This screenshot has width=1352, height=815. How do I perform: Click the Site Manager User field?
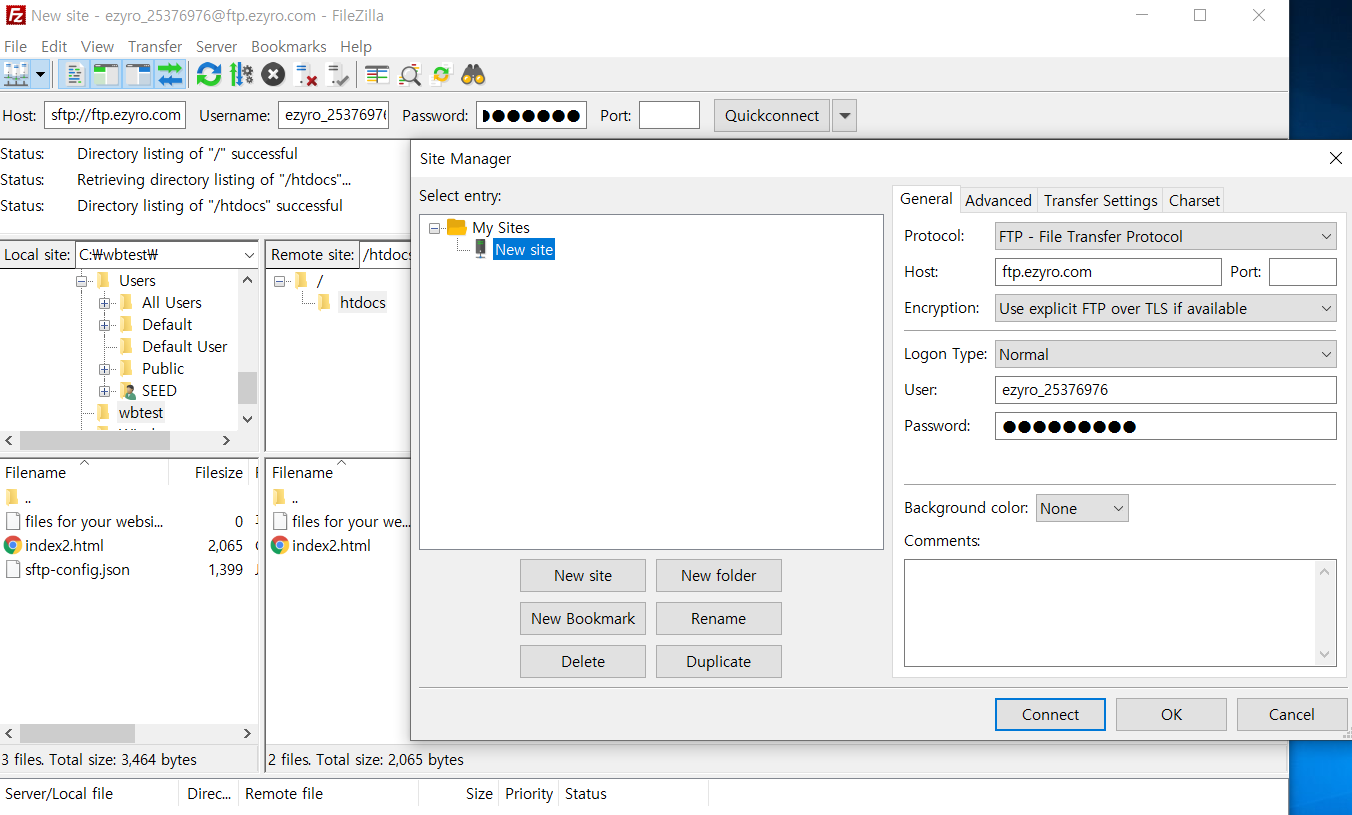(1166, 390)
